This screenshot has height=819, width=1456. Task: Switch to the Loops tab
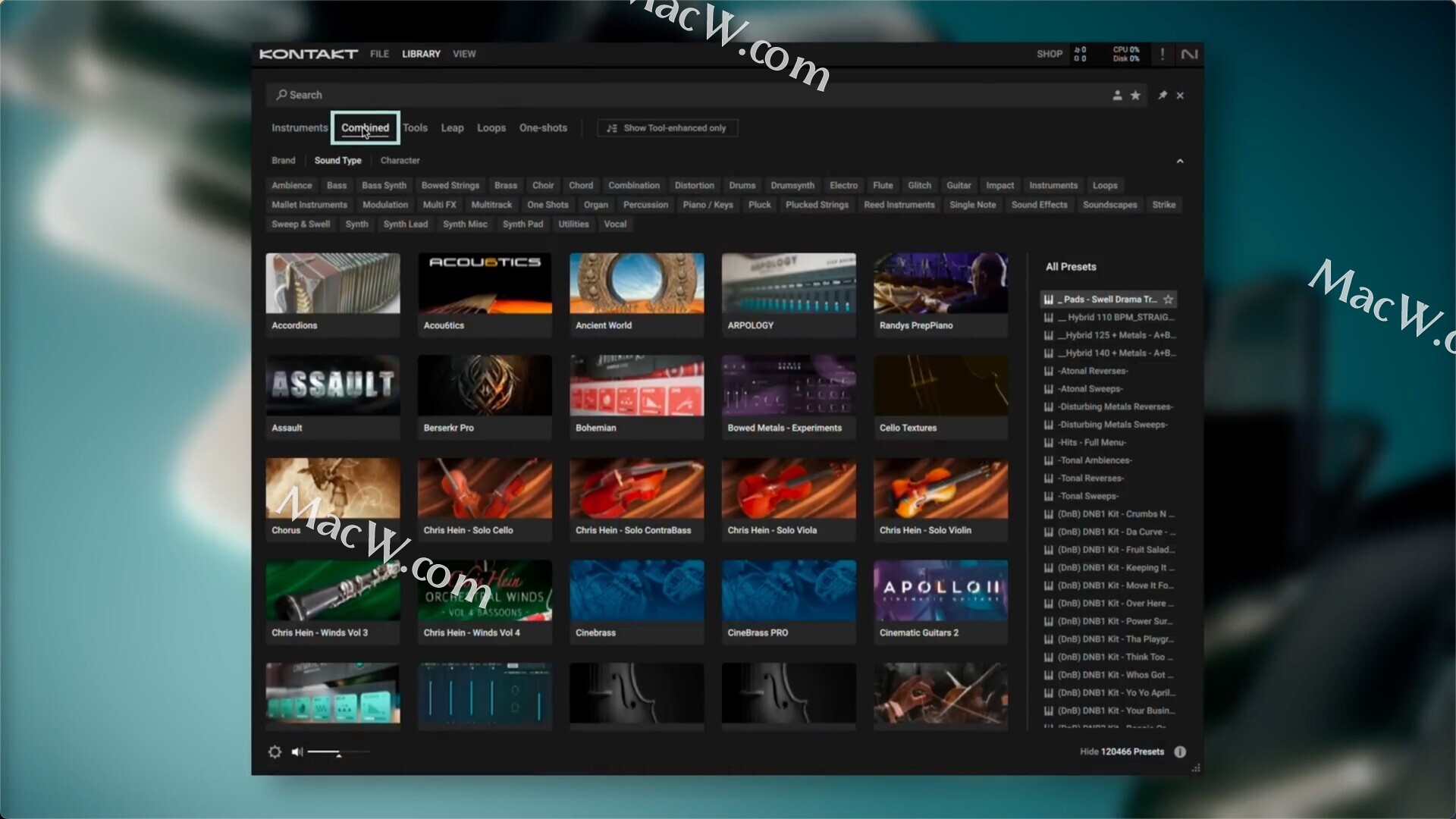(x=491, y=127)
